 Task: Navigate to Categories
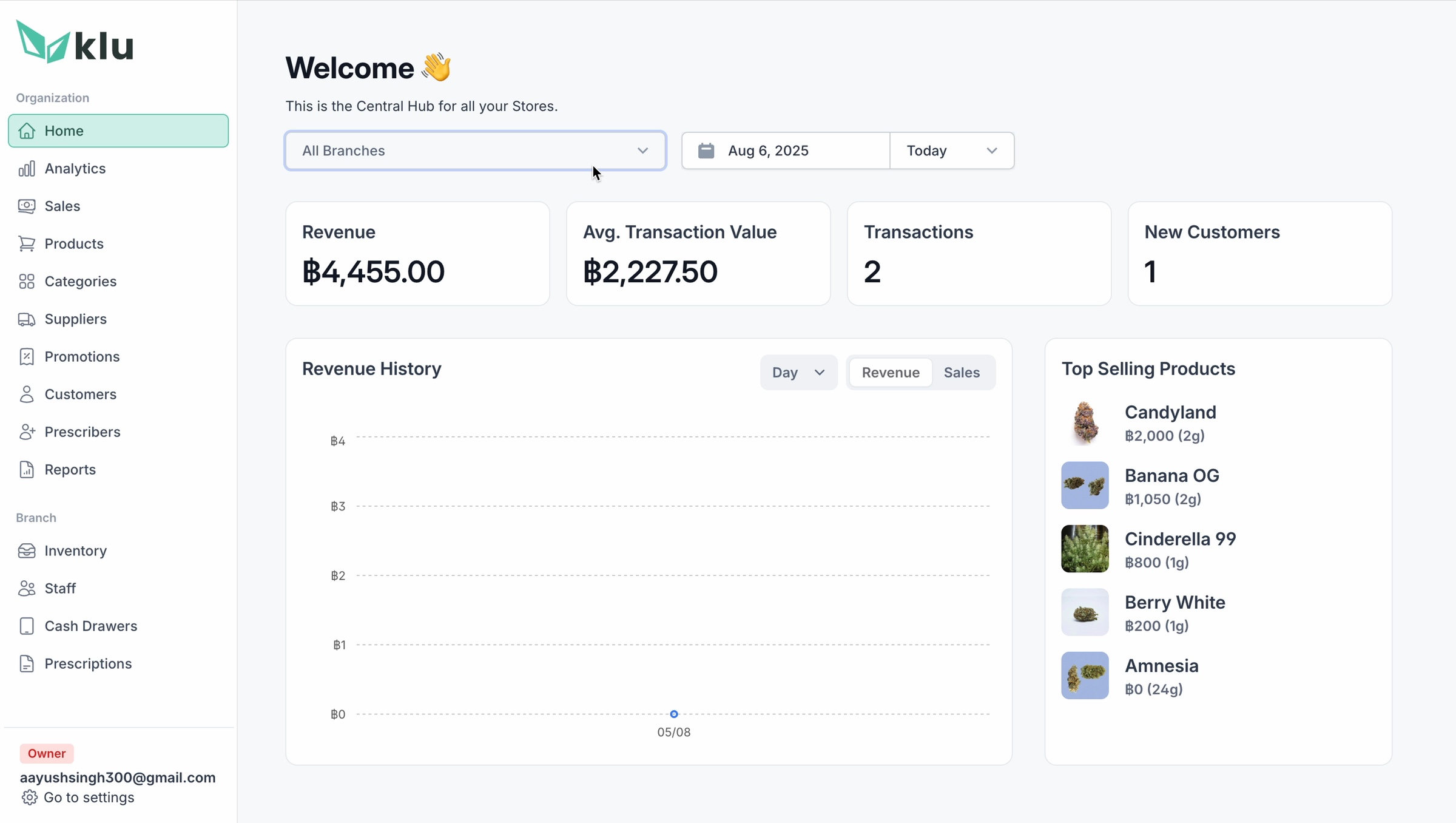tap(118, 281)
